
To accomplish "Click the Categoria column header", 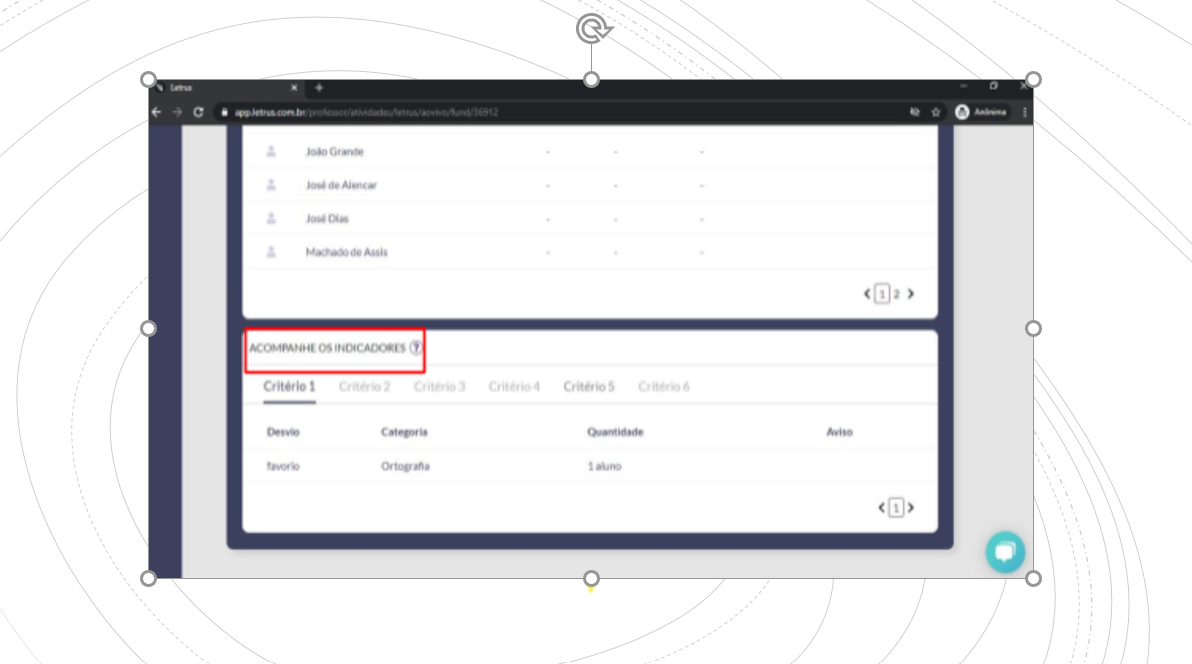I will [404, 432].
